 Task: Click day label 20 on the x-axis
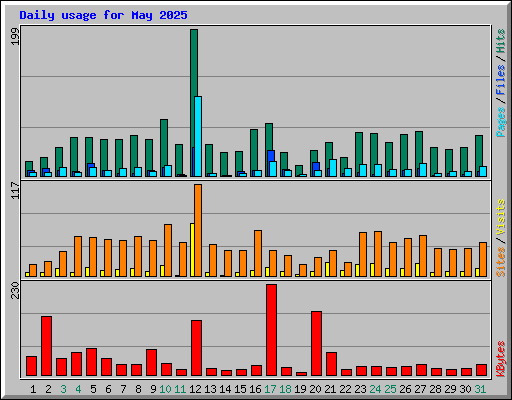click(315, 389)
